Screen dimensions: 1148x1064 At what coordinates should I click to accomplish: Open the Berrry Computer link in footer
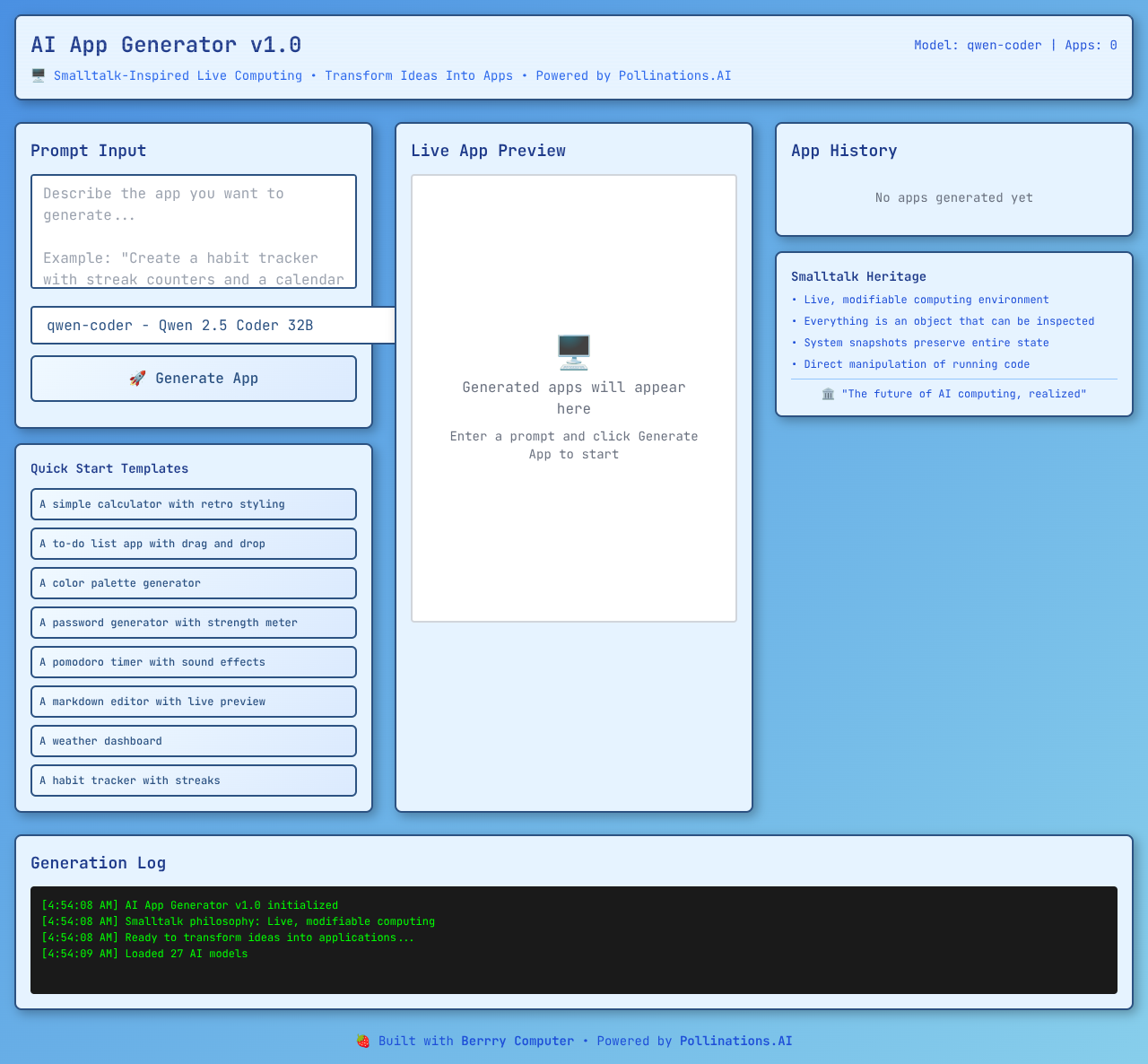(517, 1041)
